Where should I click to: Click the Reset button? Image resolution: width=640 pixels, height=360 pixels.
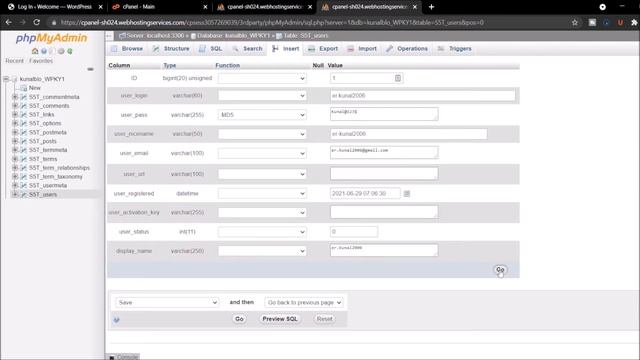point(324,319)
